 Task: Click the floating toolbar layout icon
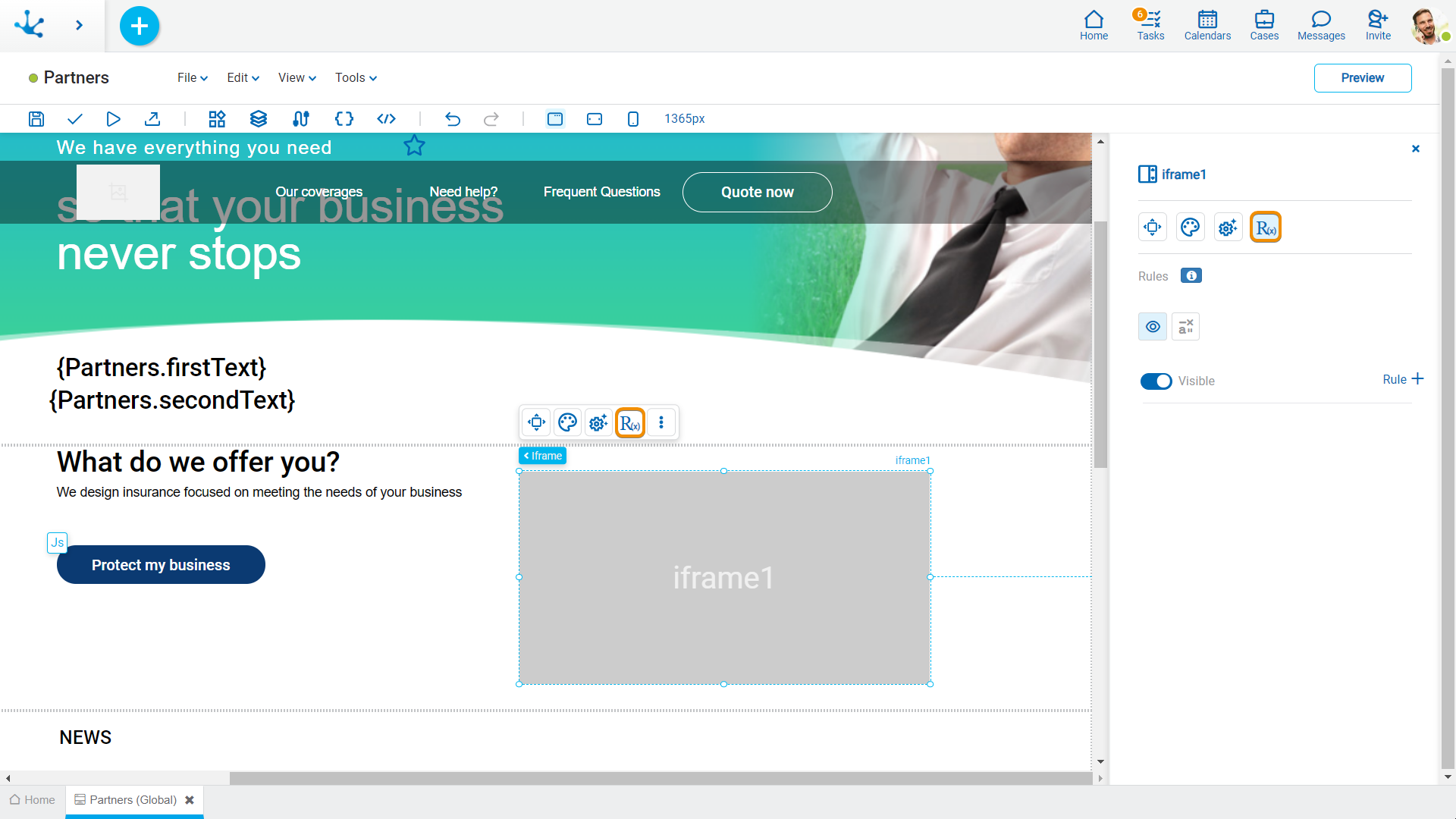537,422
